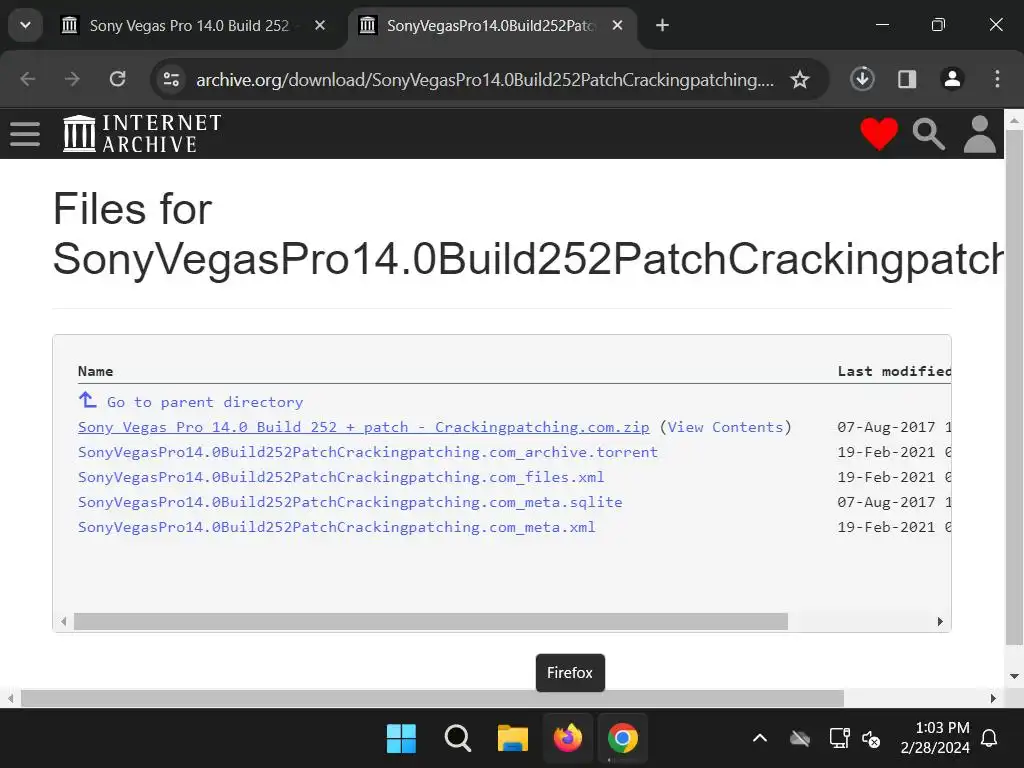The width and height of the screenshot is (1024, 768).
Task: Open the Chrome three-dot menu
Action: click(x=997, y=79)
